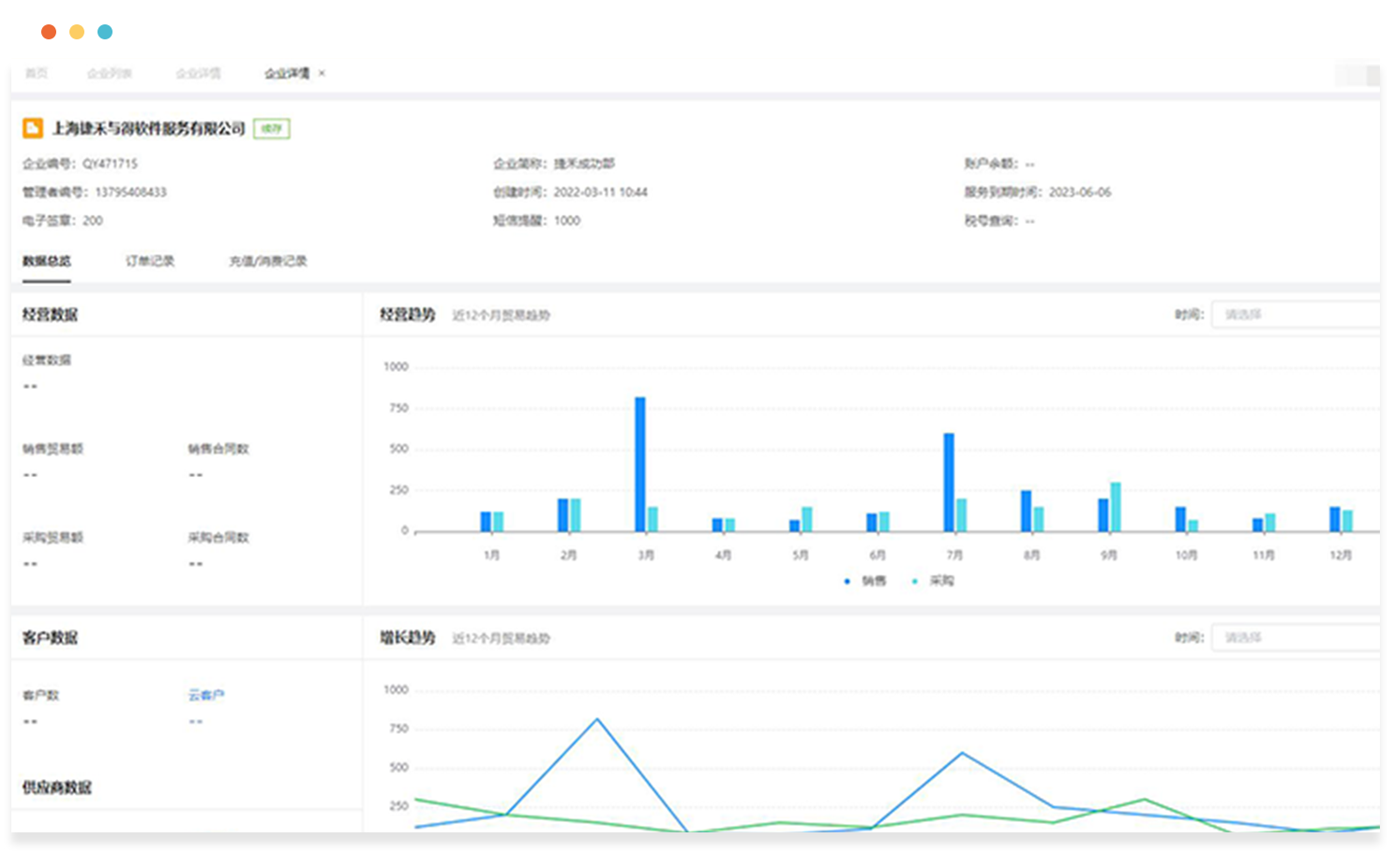
Task: Close the active 企业详情 tab with ×
Action: pos(322,73)
